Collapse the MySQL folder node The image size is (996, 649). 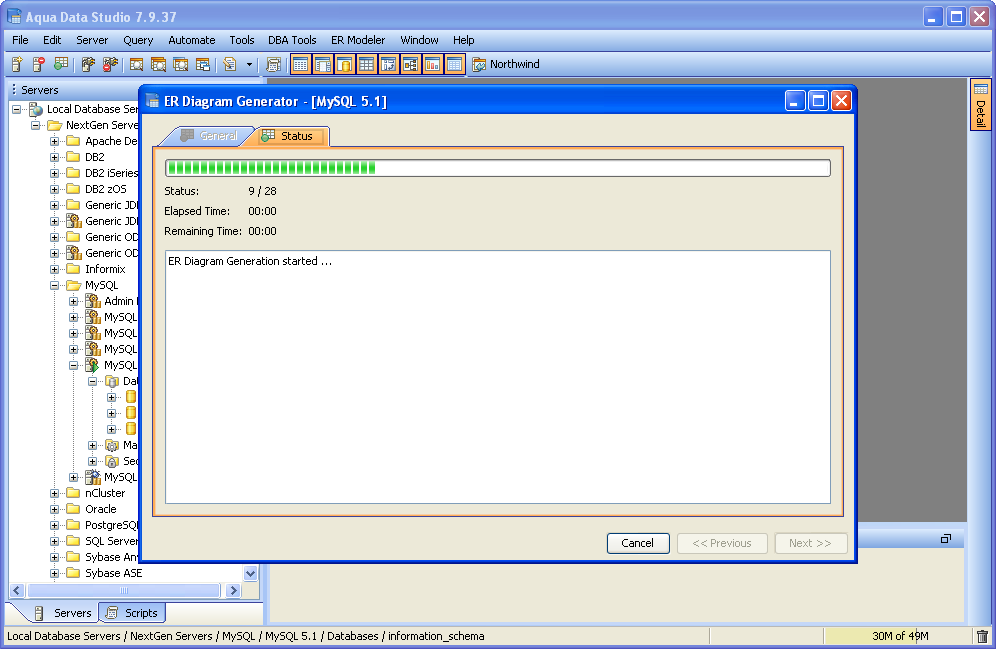click(55, 285)
